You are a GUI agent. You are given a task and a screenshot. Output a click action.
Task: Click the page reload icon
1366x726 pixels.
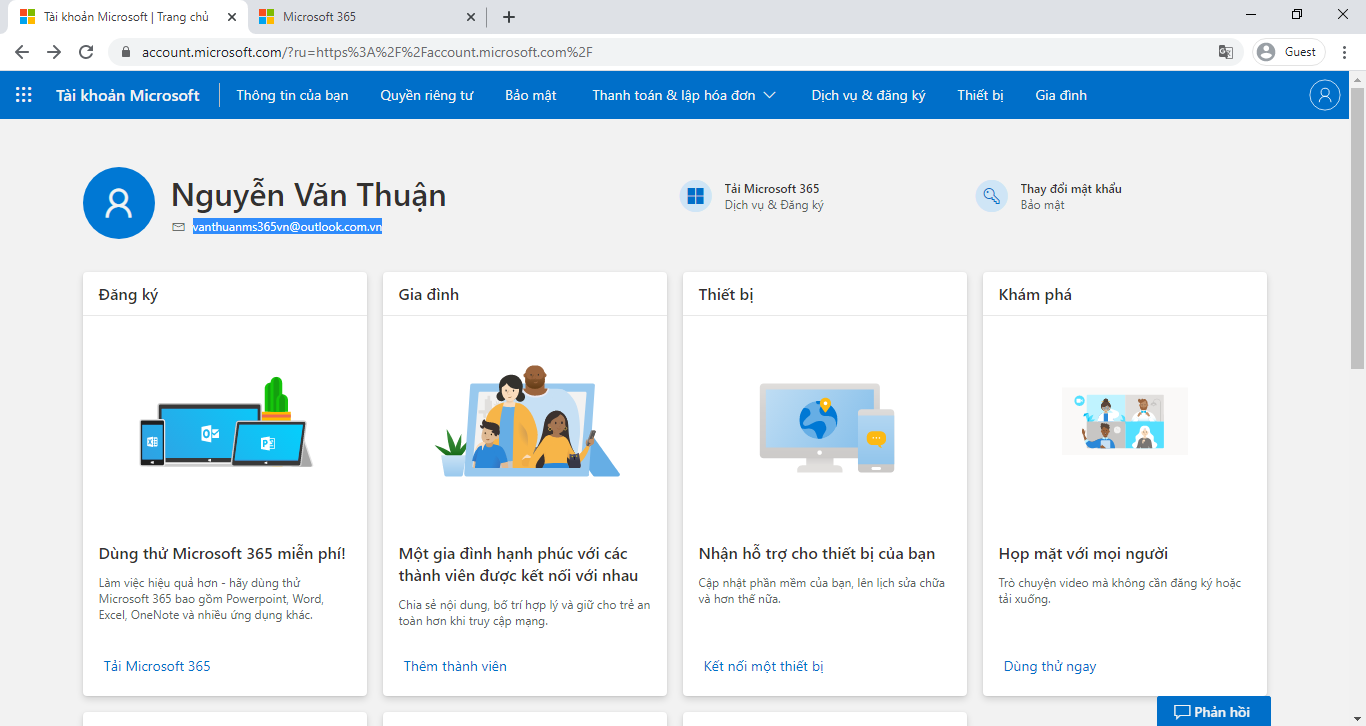click(x=85, y=51)
